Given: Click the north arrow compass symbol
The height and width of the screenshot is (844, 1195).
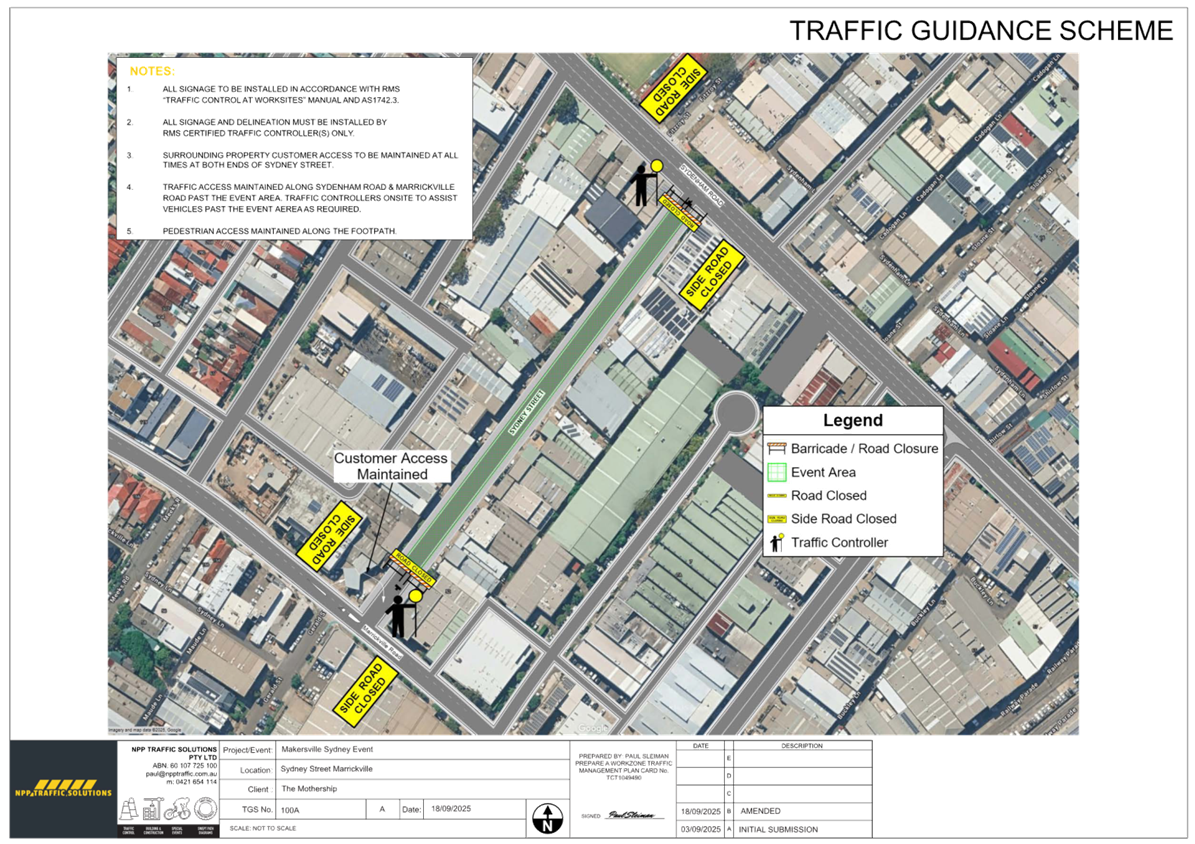Looking at the screenshot, I should pyautogui.click(x=547, y=818).
